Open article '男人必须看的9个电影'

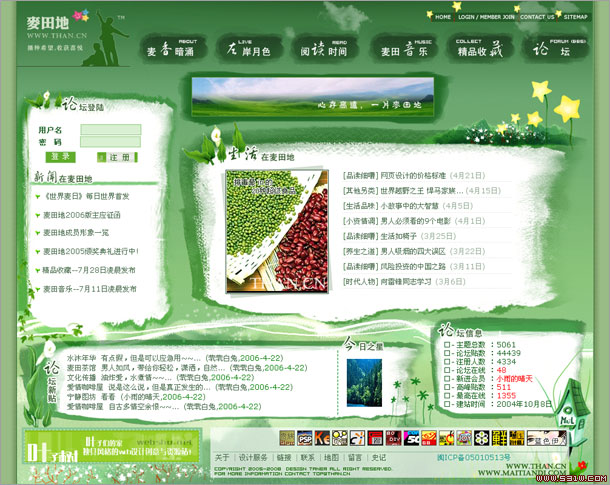pos(415,221)
